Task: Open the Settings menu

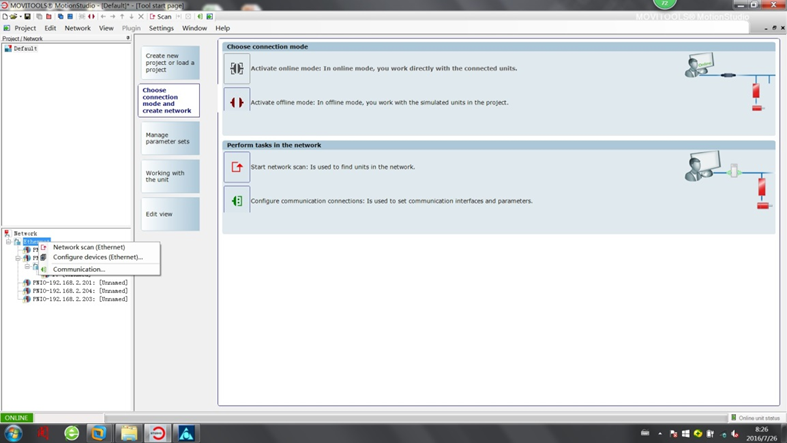Action: coord(161,28)
